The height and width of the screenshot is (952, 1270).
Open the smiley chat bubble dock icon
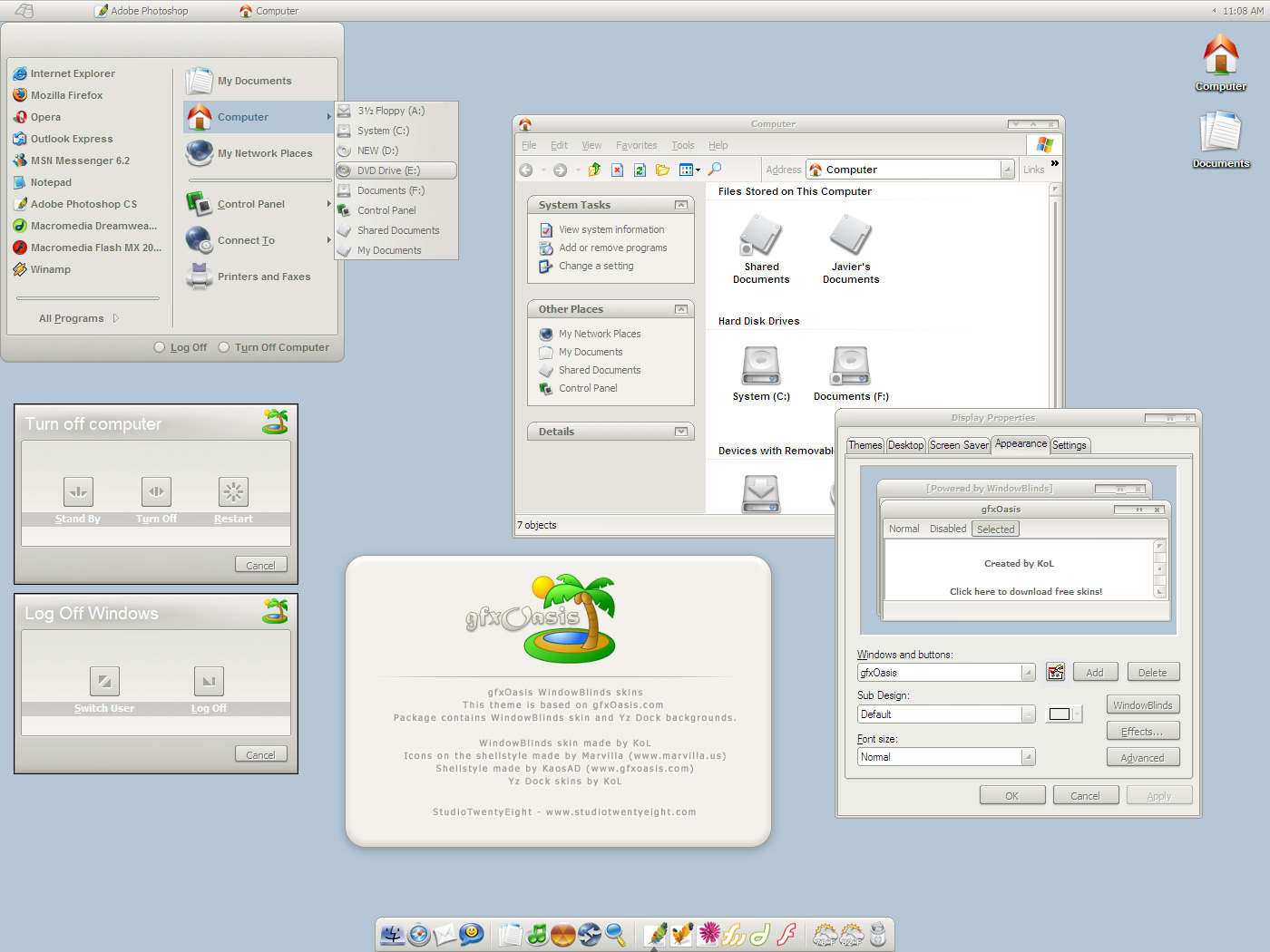(x=472, y=934)
